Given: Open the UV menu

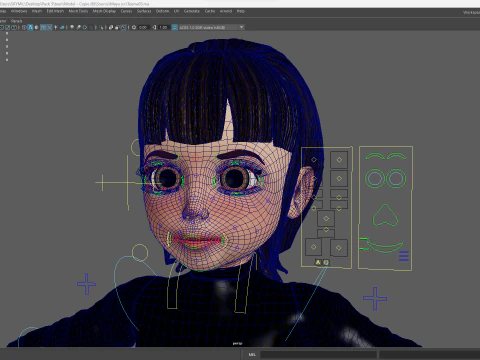Looking at the screenshot, I should point(176,11).
